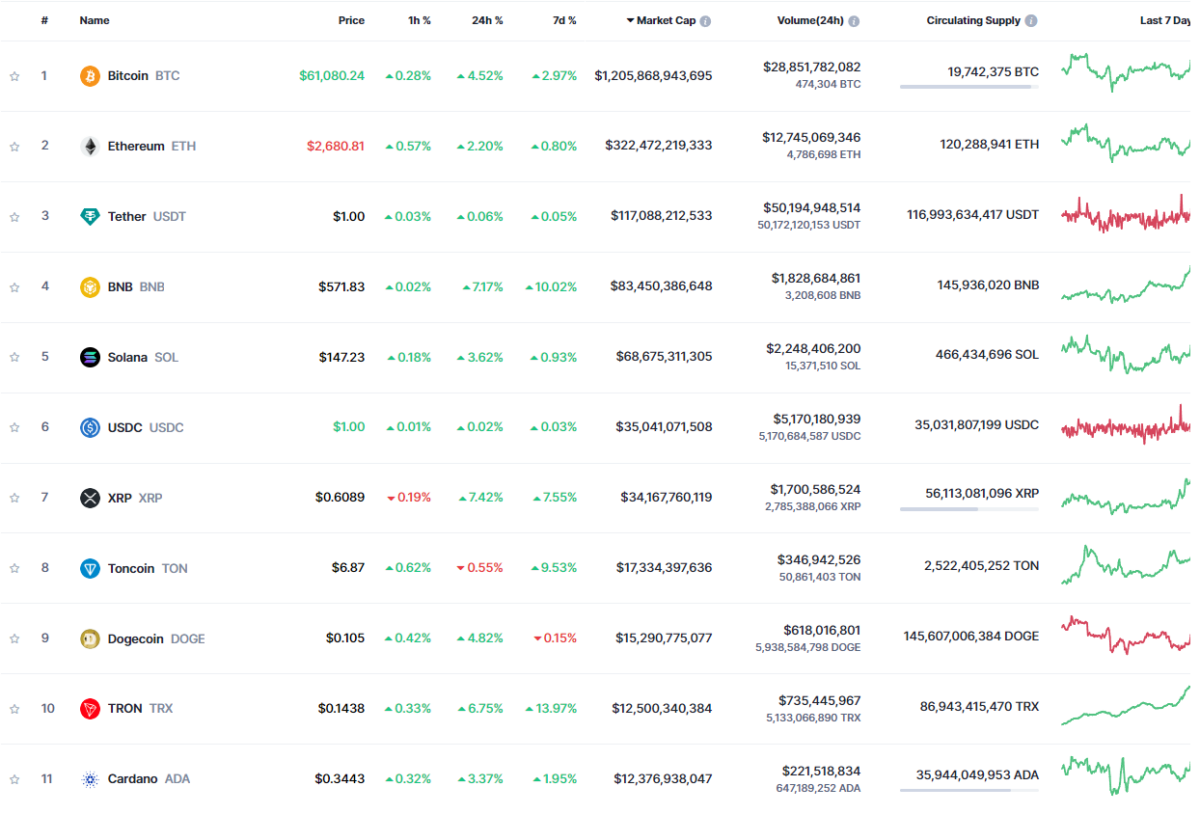The width and height of the screenshot is (1200, 814).
Task: Sort table by Name column header
Action: click(94, 21)
